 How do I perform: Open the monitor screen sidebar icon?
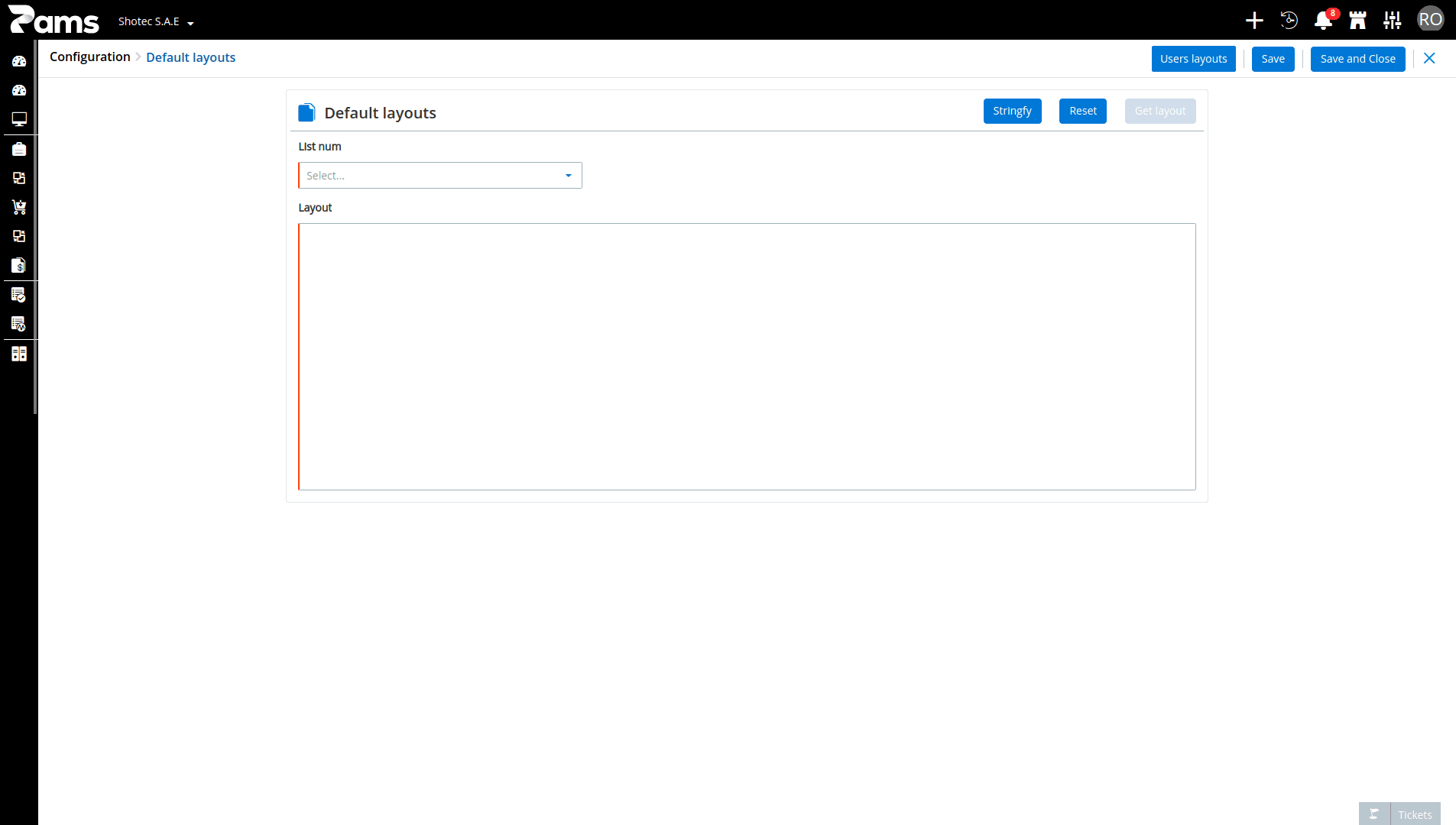(x=19, y=119)
